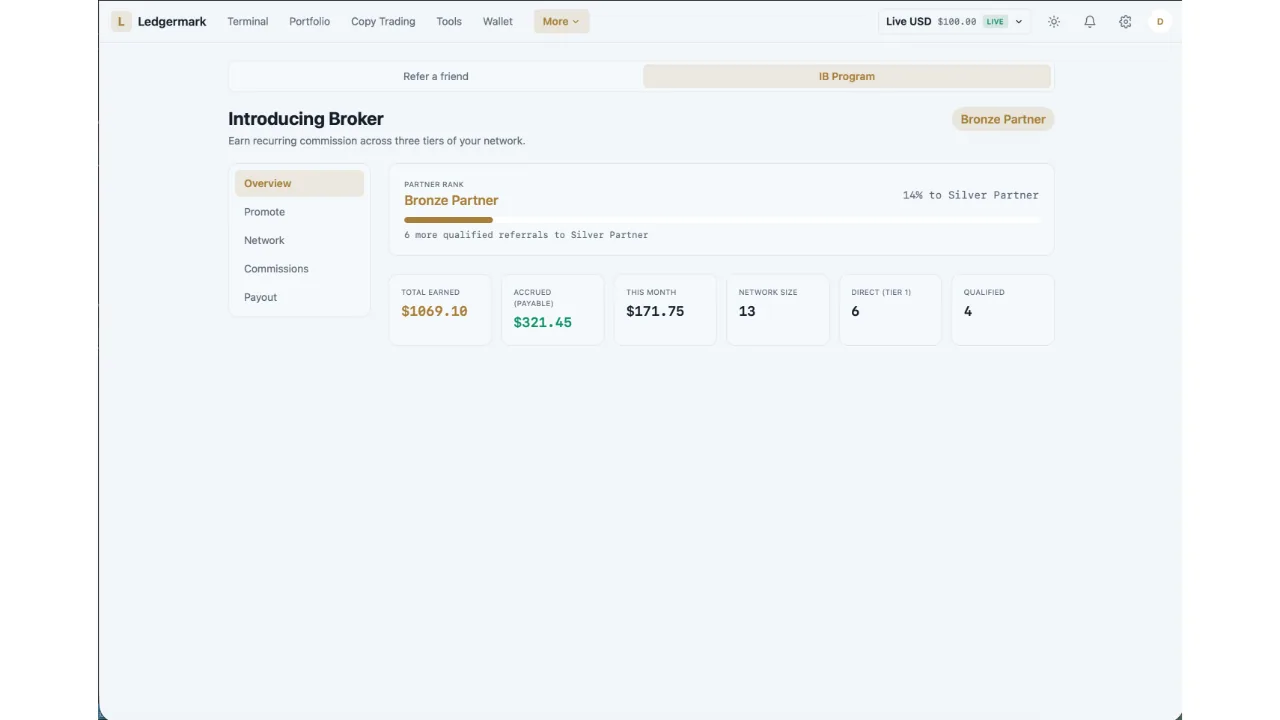Image resolution: width=1280 pixels, height=720 pixels.
Task: Click the Network Size 13 card
Action: click(778, 310)
